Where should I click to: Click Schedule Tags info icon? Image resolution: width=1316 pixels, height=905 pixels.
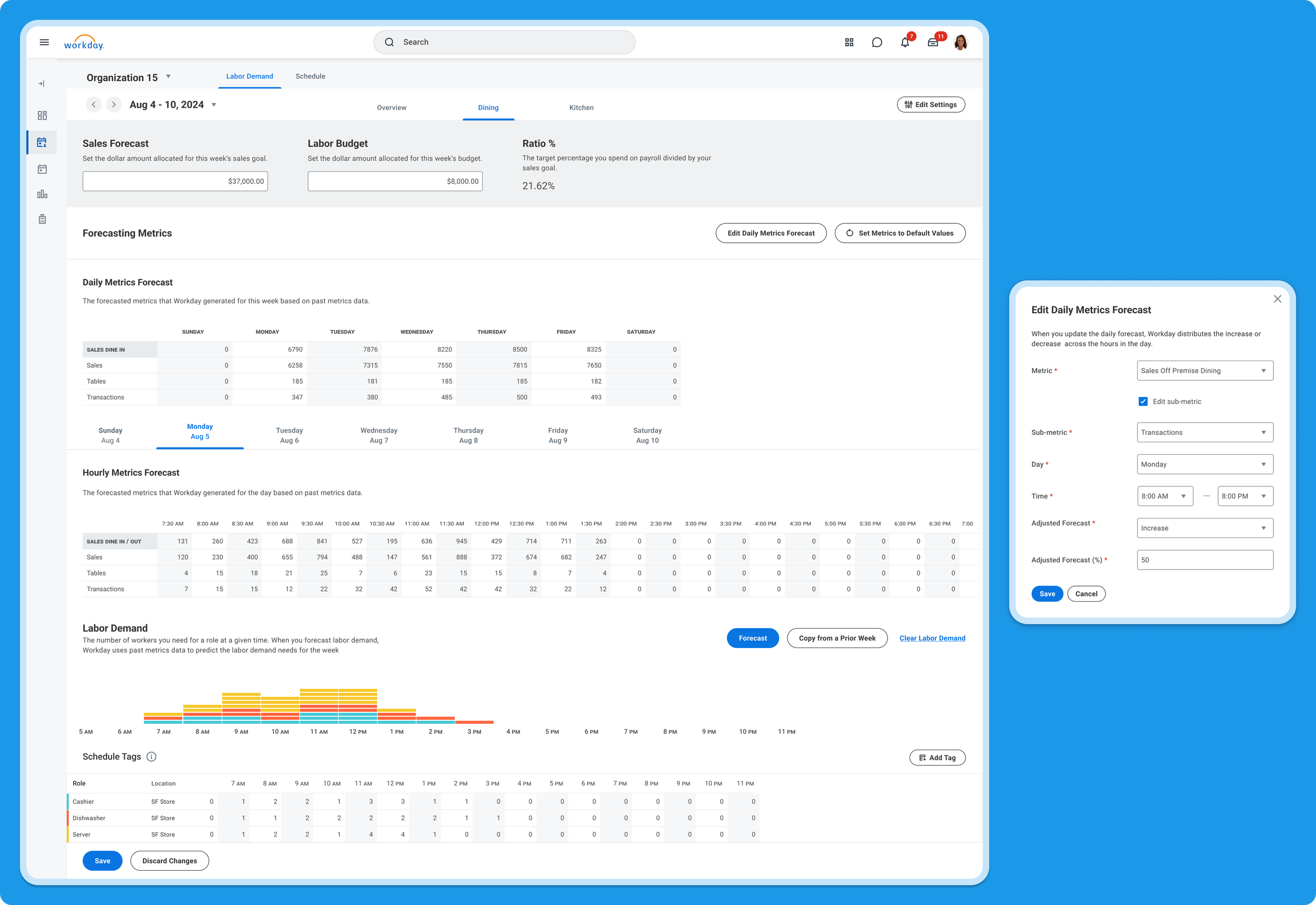click(x=152, y=757)
